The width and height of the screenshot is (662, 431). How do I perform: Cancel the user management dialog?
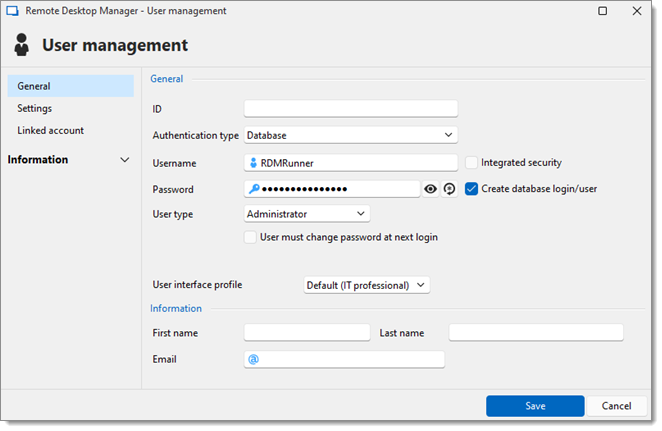click(616, 406)
